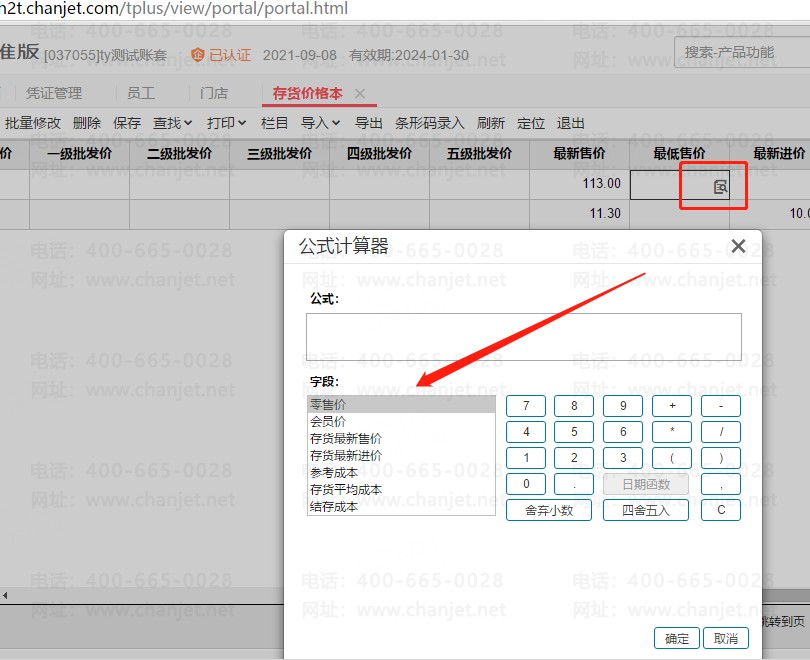Click the 已认证 badge icon

tap(197, 54)
